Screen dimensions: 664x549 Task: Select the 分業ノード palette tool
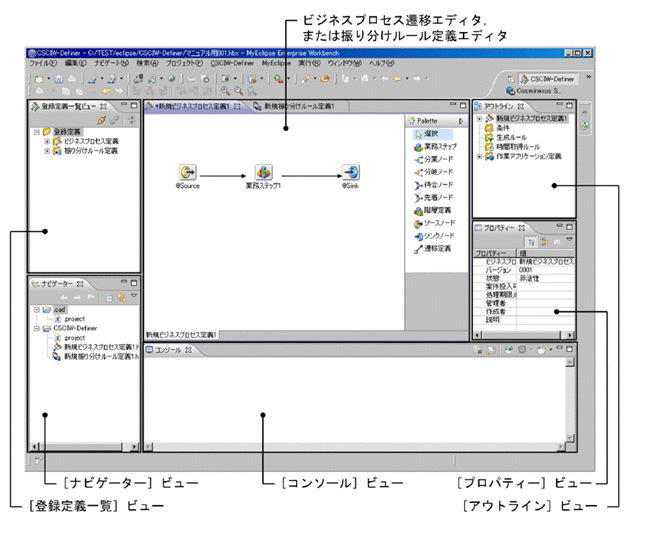434,159
